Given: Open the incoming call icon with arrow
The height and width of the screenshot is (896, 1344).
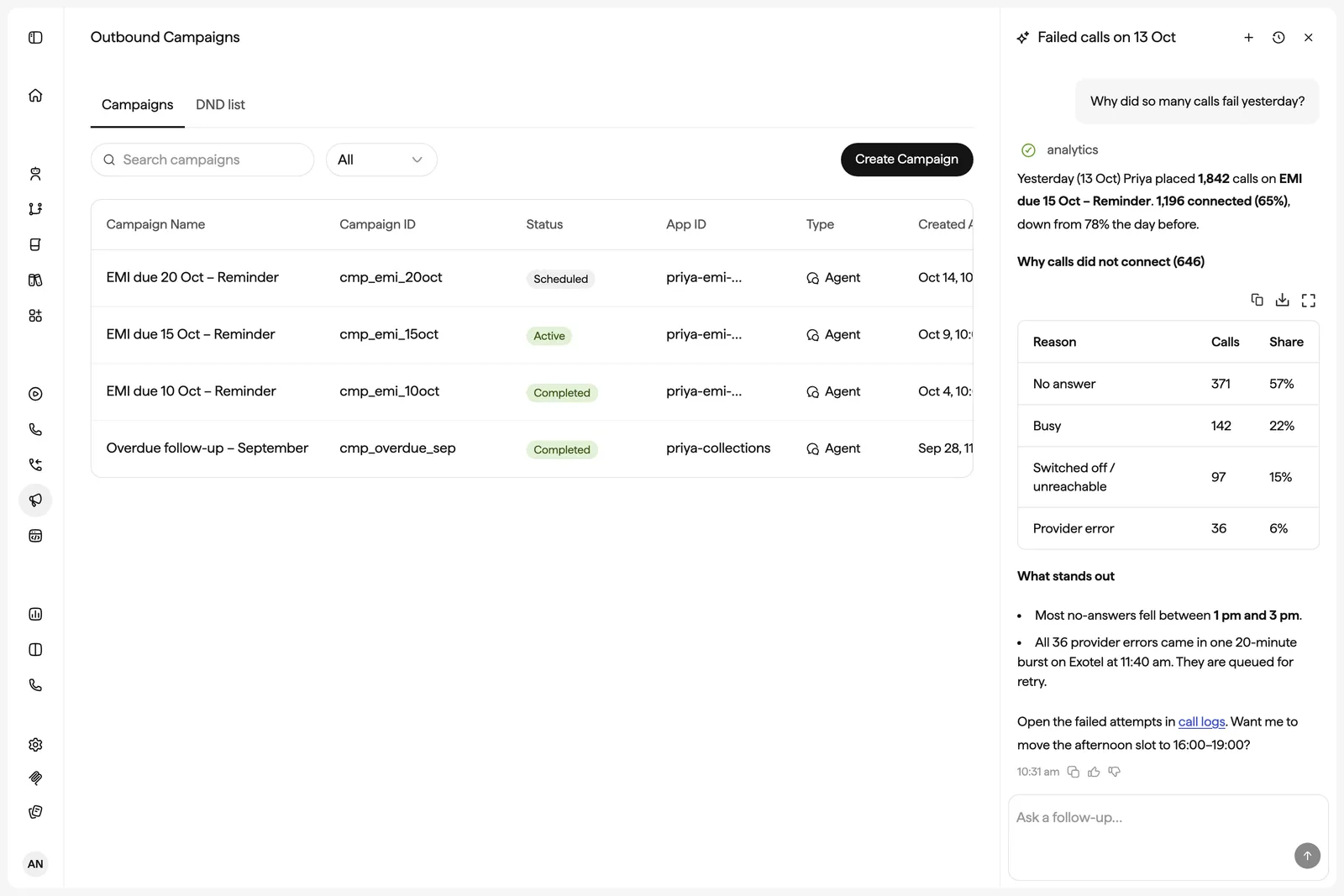Looking at the screenshot, I should coord(35,464).
